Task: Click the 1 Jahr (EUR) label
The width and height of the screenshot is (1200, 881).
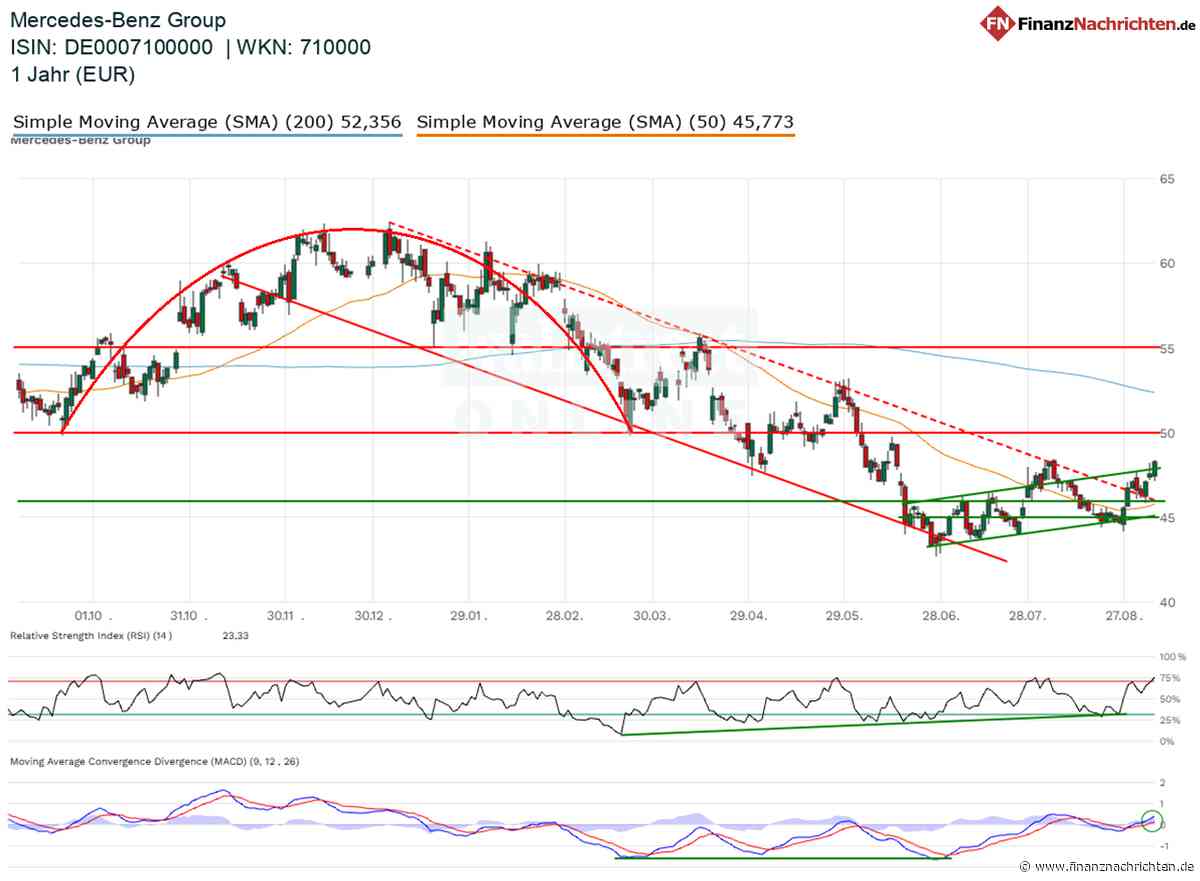Action: pos(72,74)
